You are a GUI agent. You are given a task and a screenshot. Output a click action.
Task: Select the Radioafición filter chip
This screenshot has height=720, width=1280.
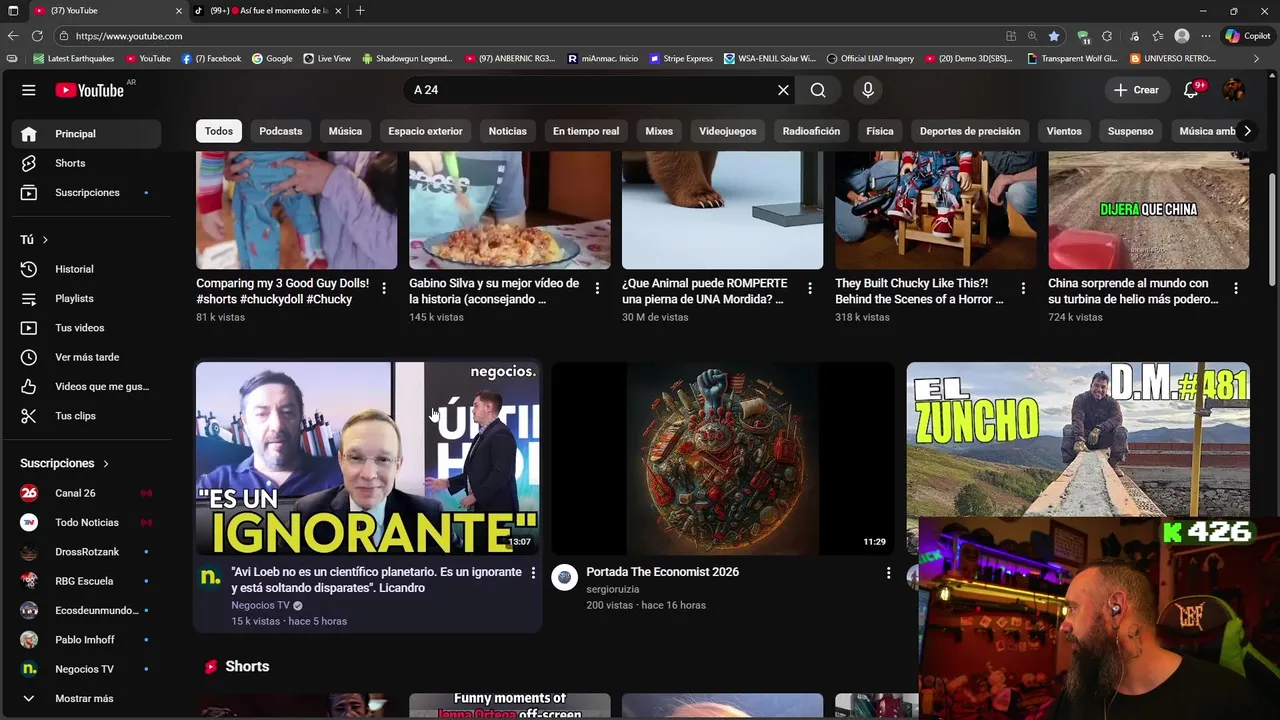point(811,131)
